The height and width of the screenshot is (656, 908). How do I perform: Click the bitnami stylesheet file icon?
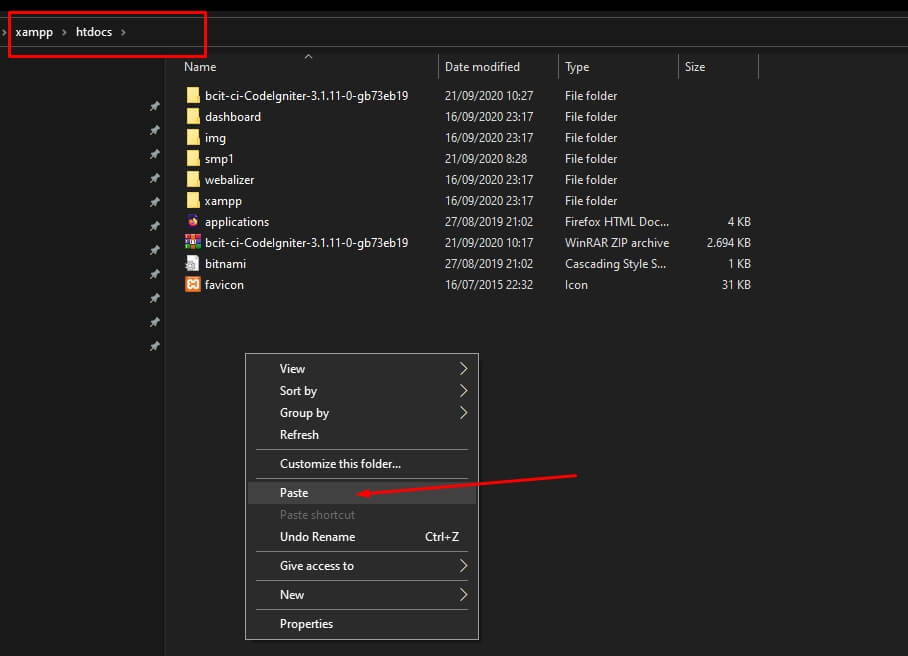(x=193, y=264)
